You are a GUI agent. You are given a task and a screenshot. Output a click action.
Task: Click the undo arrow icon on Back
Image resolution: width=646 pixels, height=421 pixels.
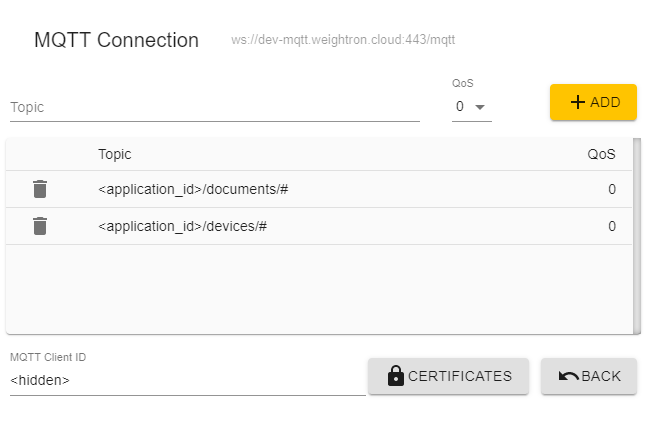click(569, 376)
